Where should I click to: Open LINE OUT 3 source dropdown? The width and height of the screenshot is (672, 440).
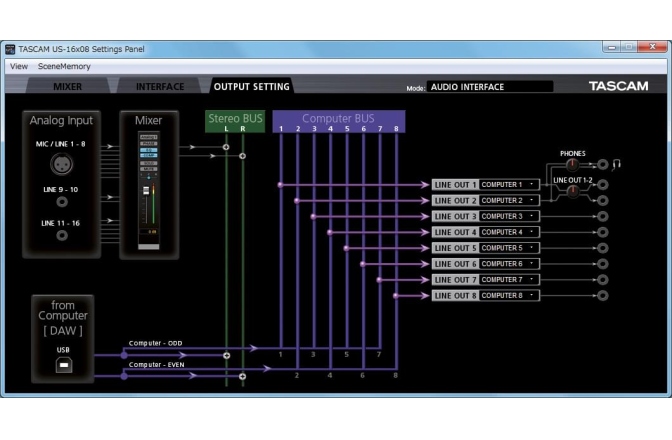click(509, 216)
